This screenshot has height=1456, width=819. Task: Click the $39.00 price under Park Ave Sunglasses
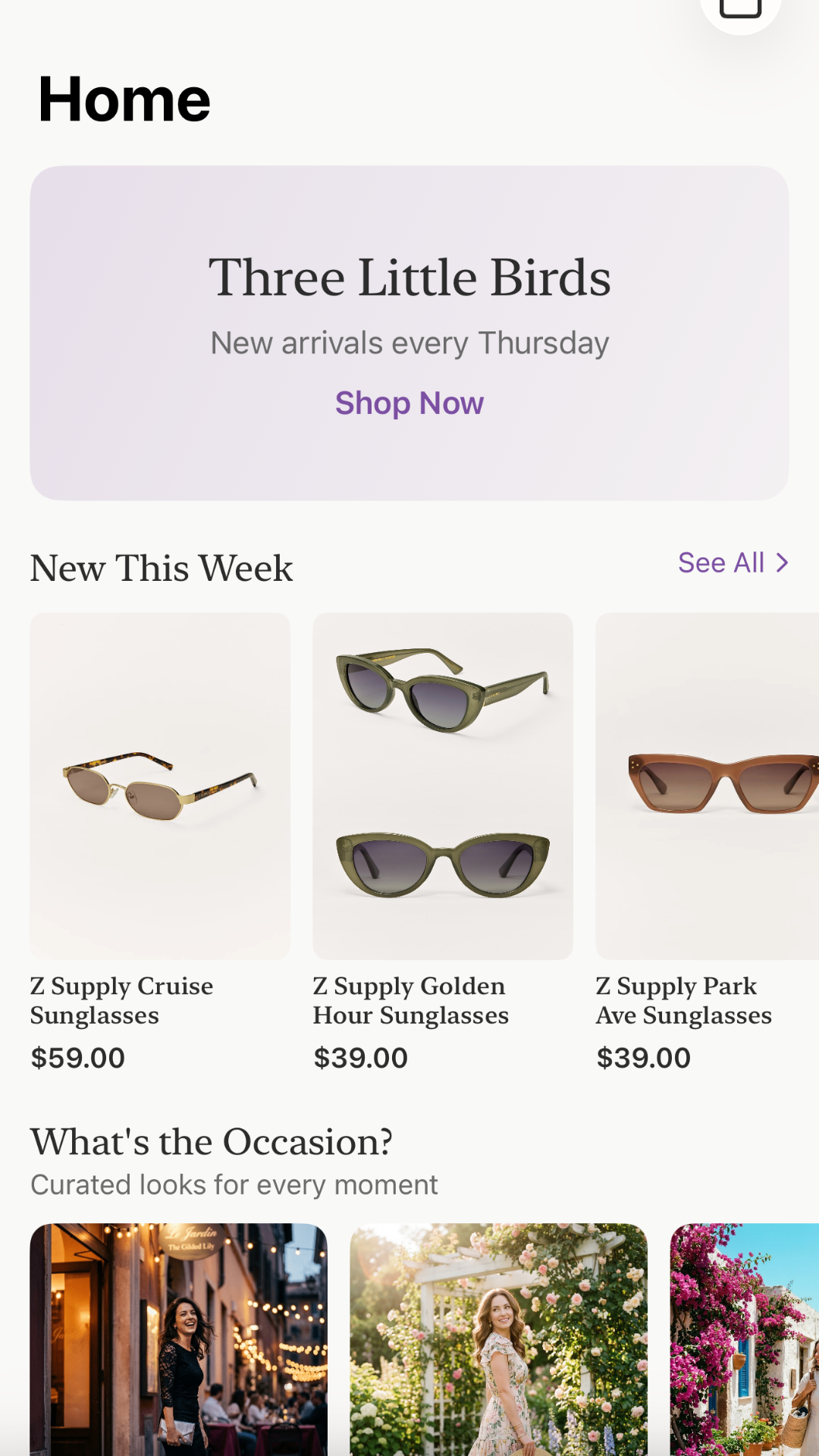point(643,1058)
